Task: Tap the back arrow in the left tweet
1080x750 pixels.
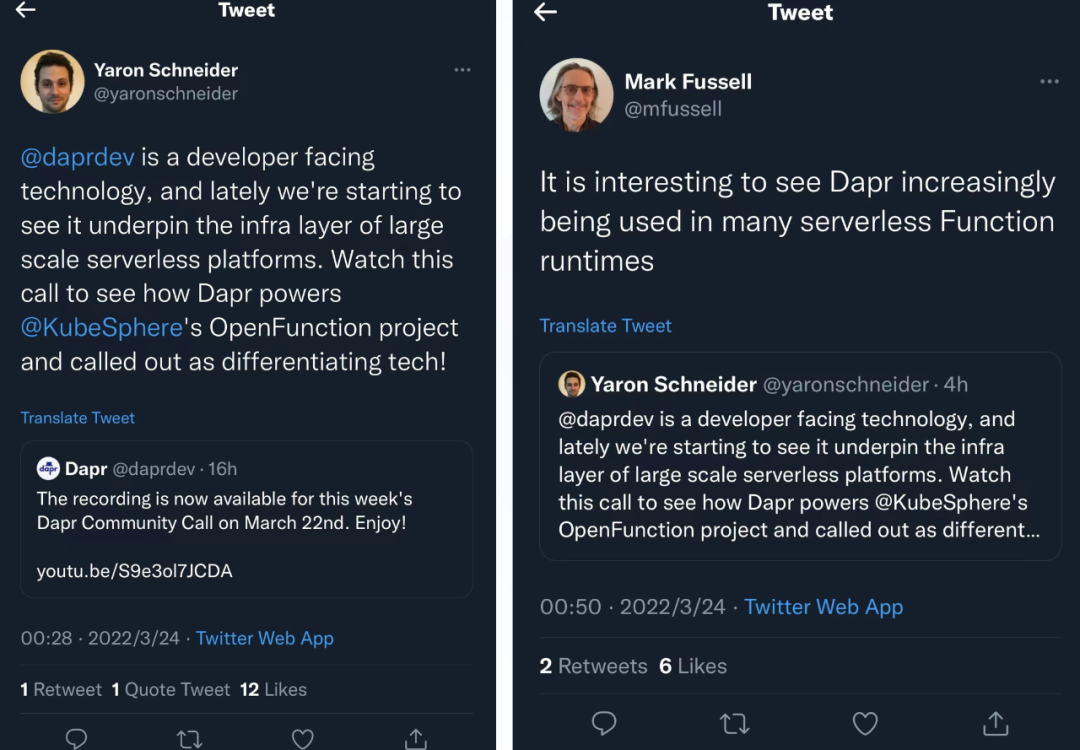Action: coord(26,10)
